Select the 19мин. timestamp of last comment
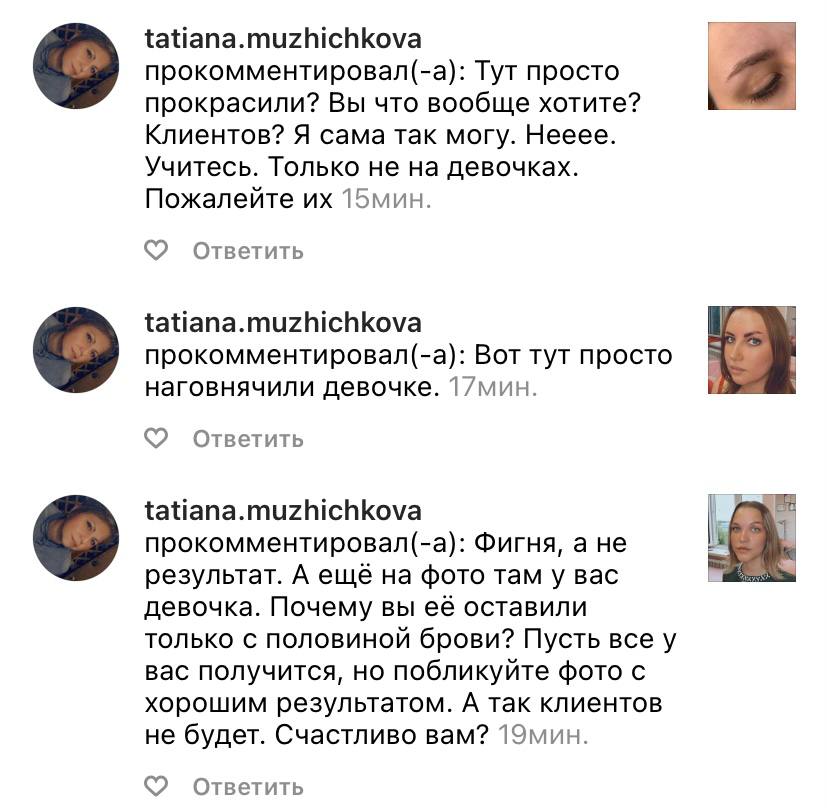The height and width of the screenshot is (808, 827). [x=543, y=735]
